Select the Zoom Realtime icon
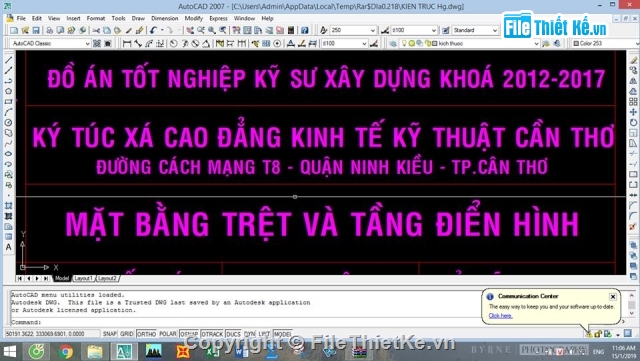640x361 pixels. [201, 30]
